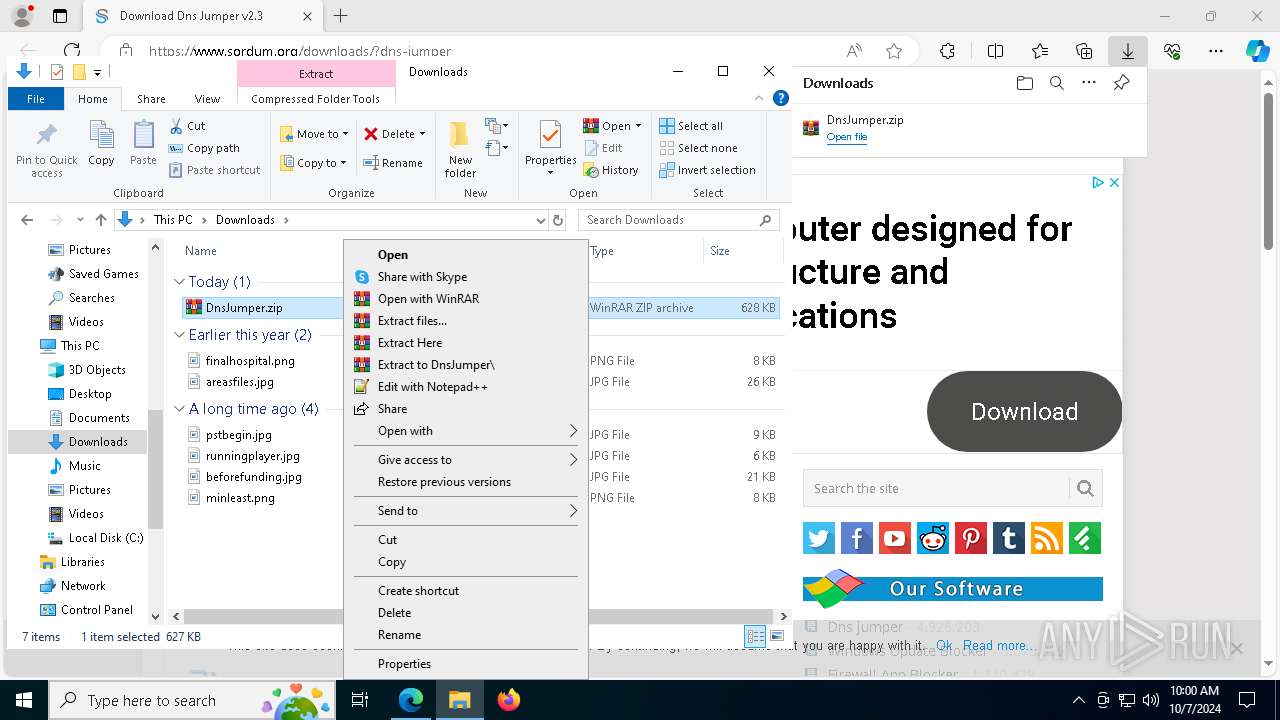The image size is (1280, 720).
Task: Open the File ribbon tab
Action: pos(36,99)
